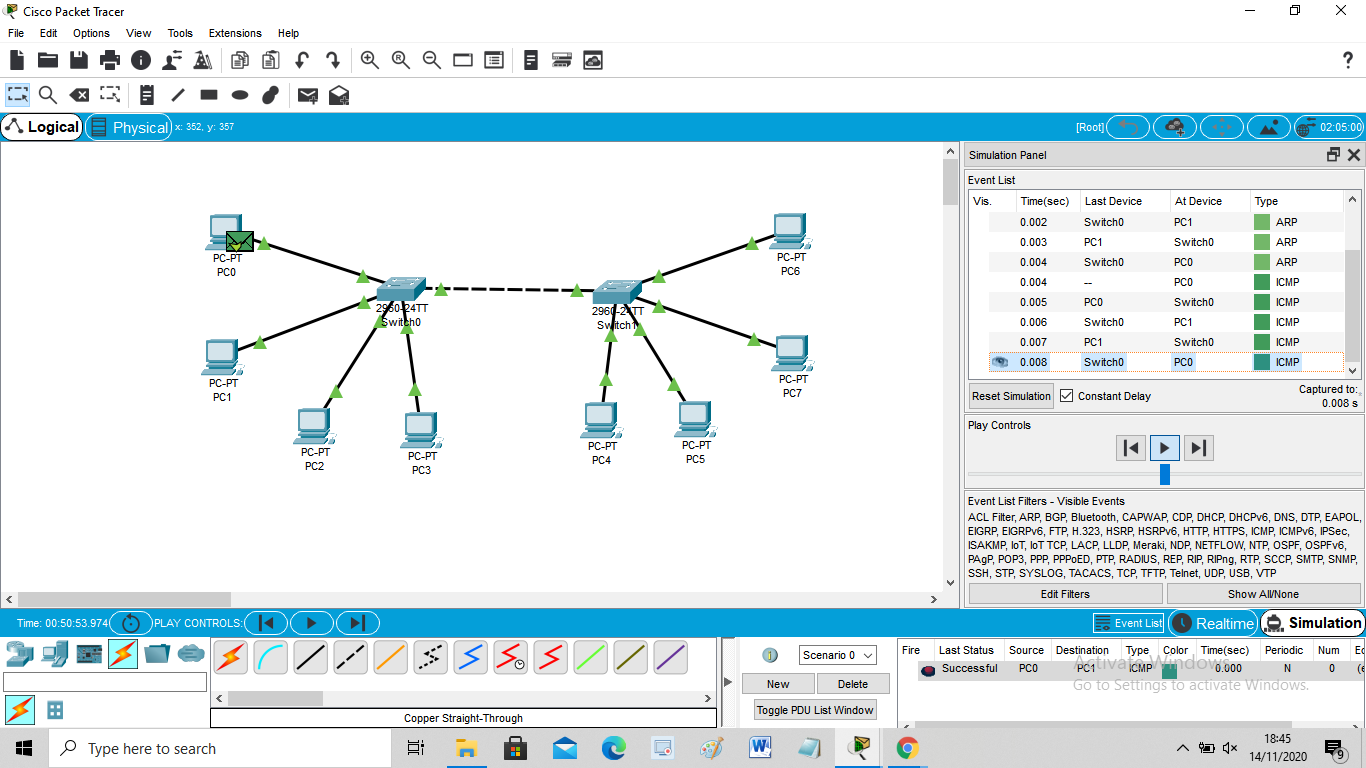Open the Network Devices category

point(20,654)
